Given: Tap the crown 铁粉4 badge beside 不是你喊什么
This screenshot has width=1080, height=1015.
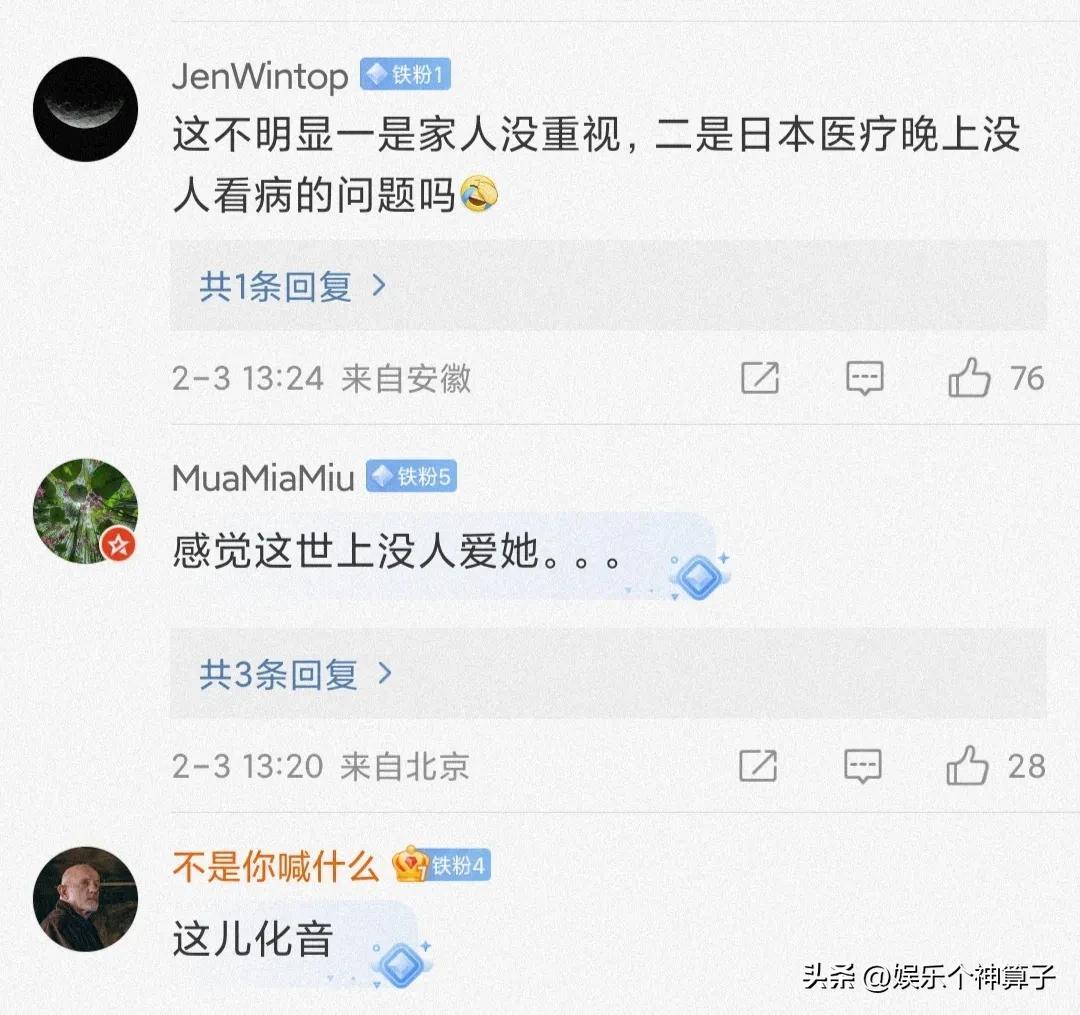Looking at the screenshot, I should (441, 865).
